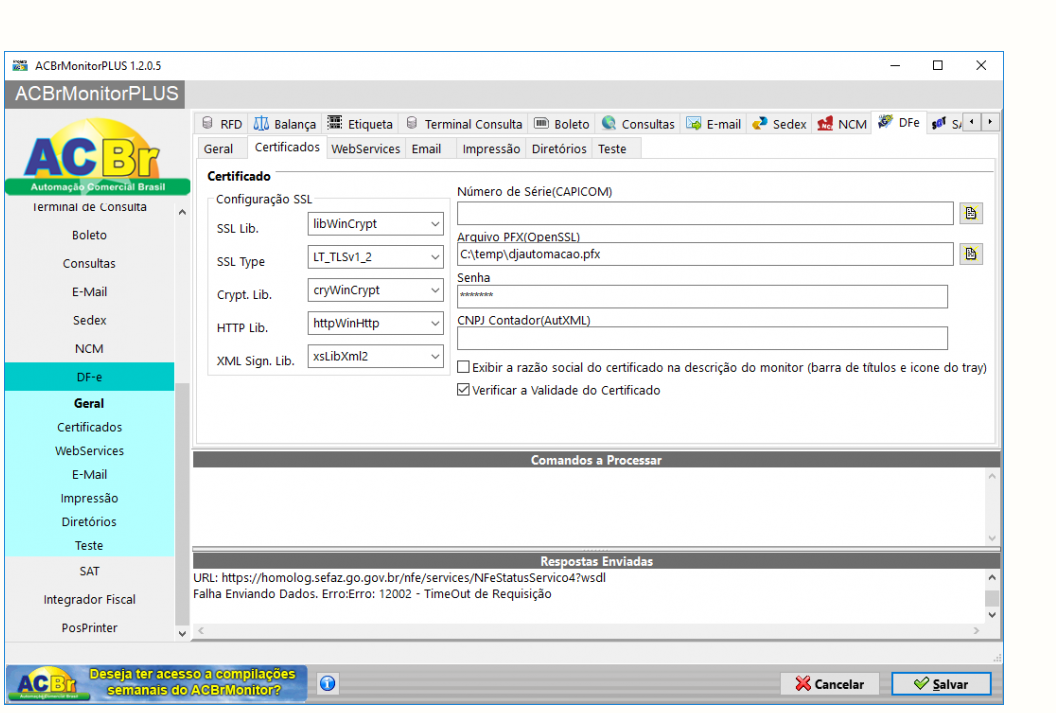The width and height of the screenshot is (1056, 713).
Task: Browse certificate for Número de Série
Action: 970,213
